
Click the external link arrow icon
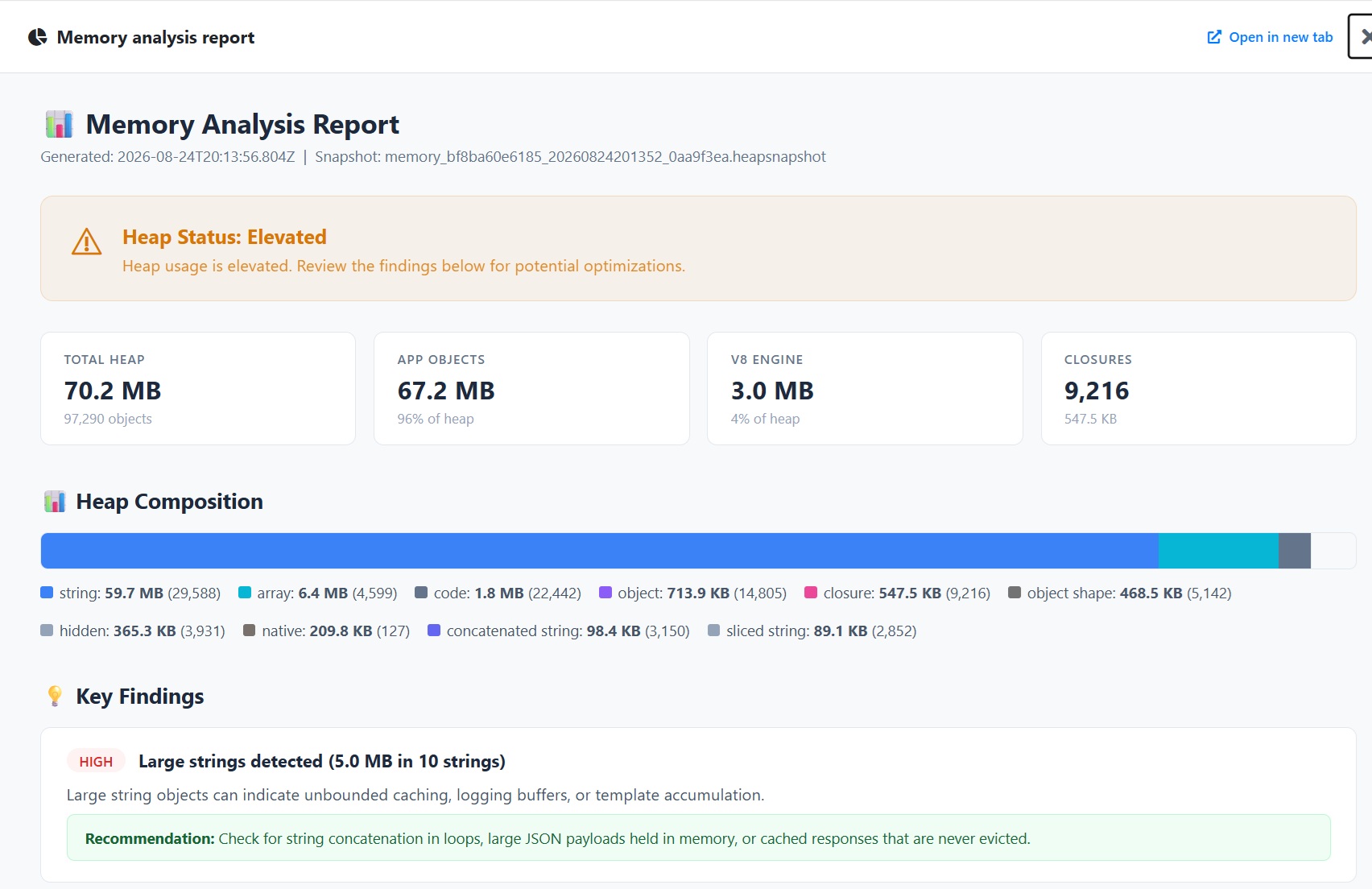pyautogui.click(x=1214, y=37)
